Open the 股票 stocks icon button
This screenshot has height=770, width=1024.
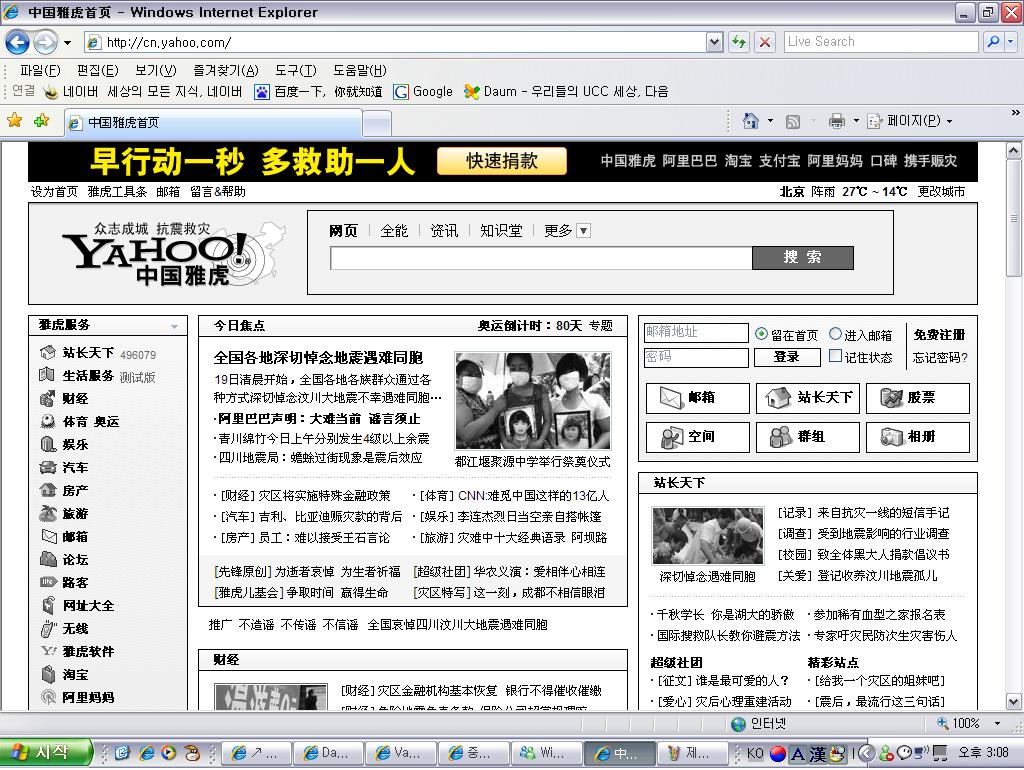[x=918, y=398]
